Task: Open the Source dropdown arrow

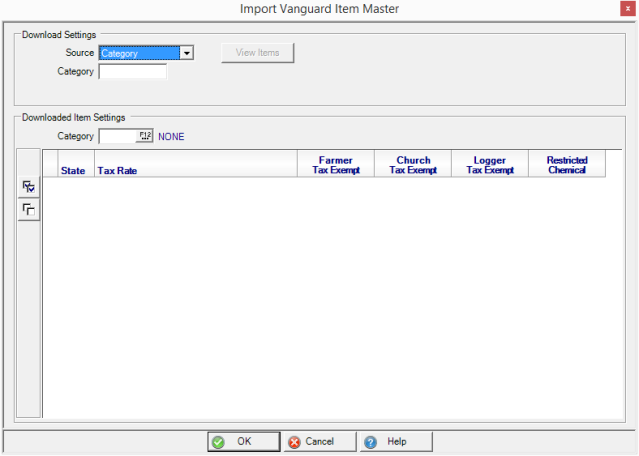Action: [x=187, y=53]
